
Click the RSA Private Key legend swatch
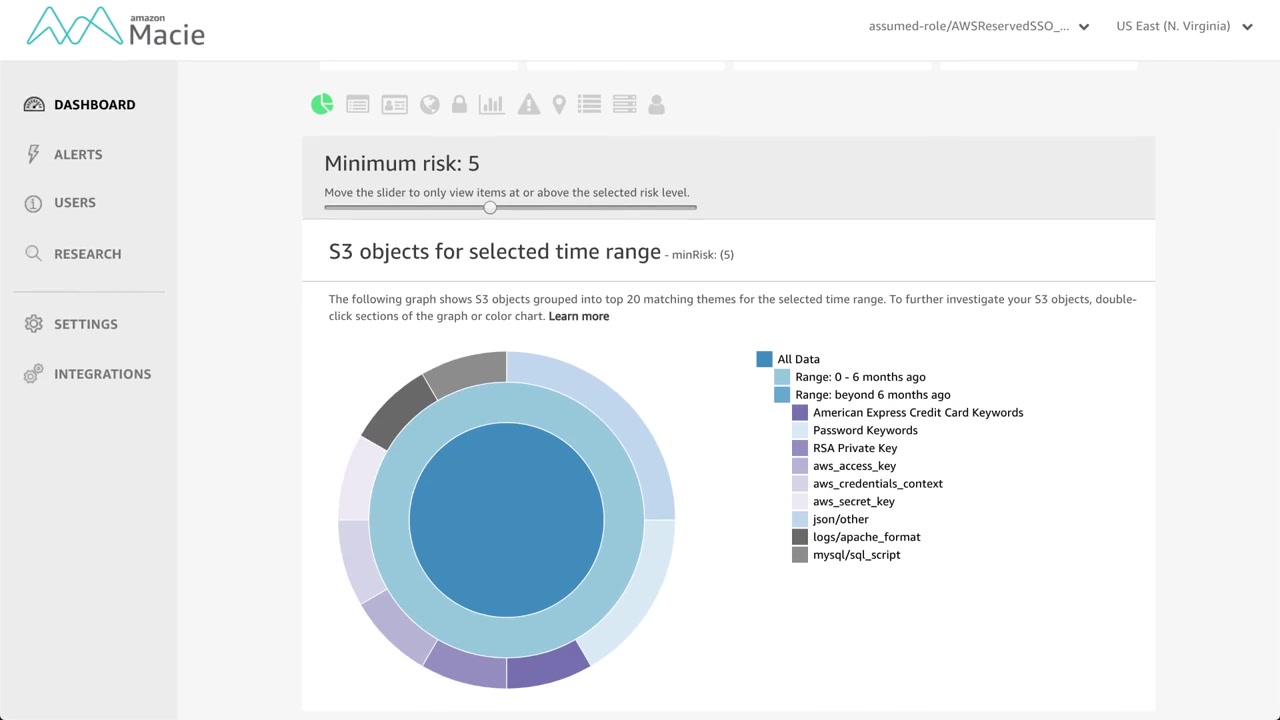tap(800, 448)
